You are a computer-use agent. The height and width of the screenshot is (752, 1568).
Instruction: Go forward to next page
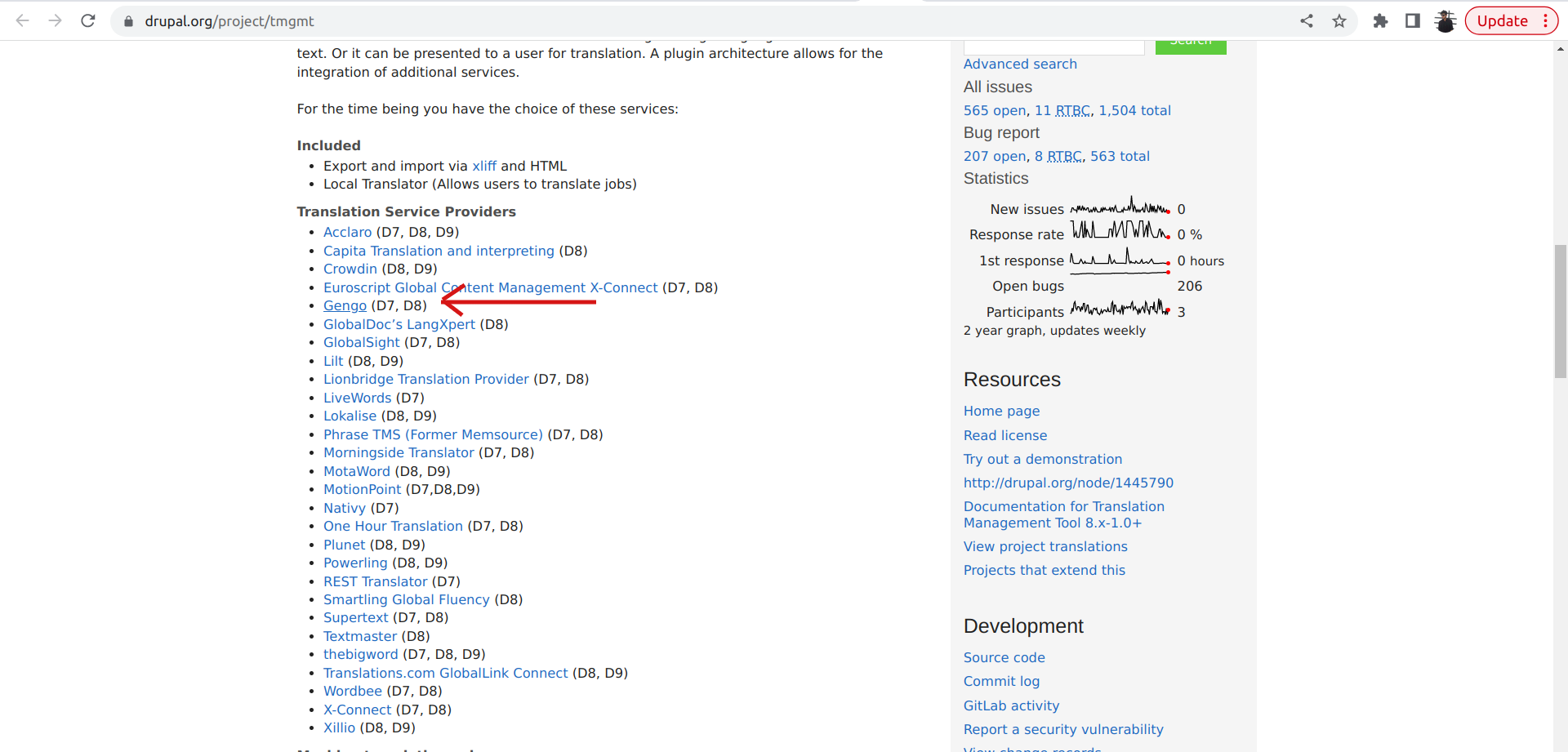click(56, 21)
